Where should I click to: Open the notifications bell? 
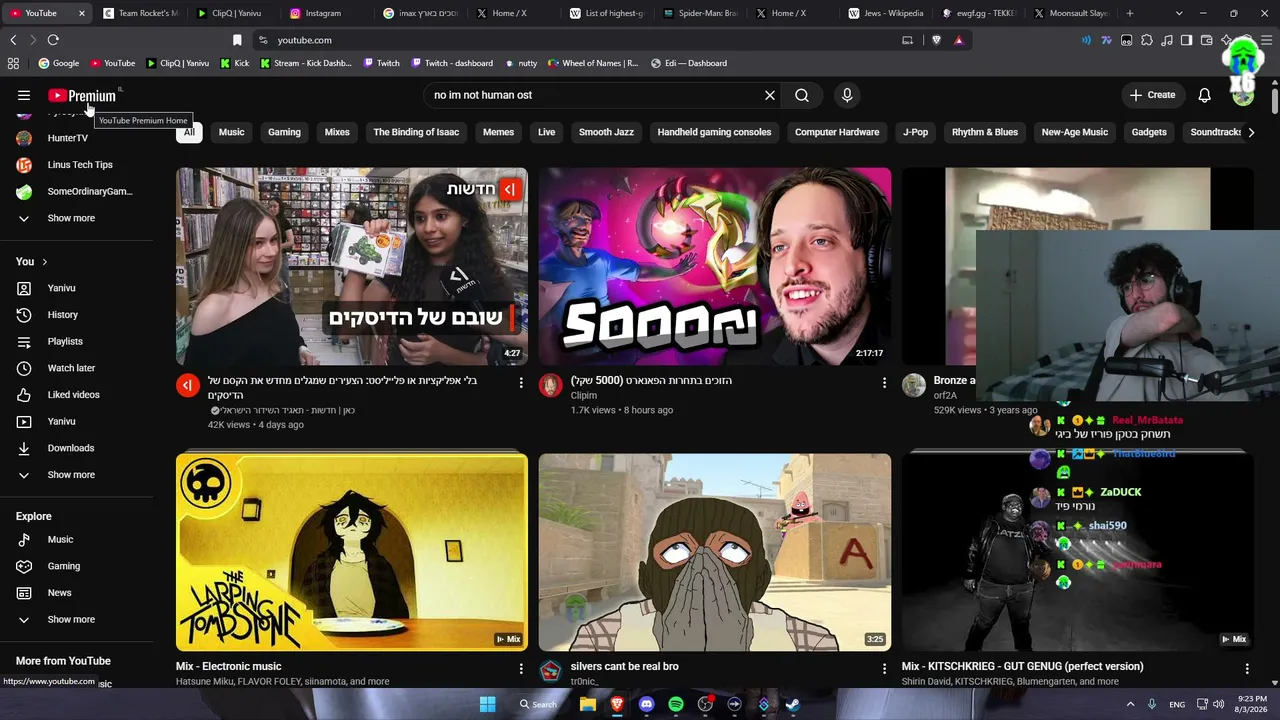point(1205,95)
